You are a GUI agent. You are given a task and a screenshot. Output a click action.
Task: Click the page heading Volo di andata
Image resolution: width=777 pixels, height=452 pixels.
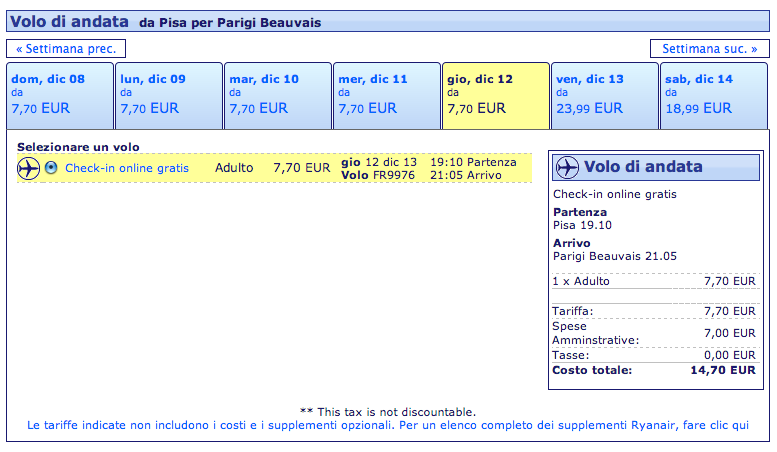69,21
